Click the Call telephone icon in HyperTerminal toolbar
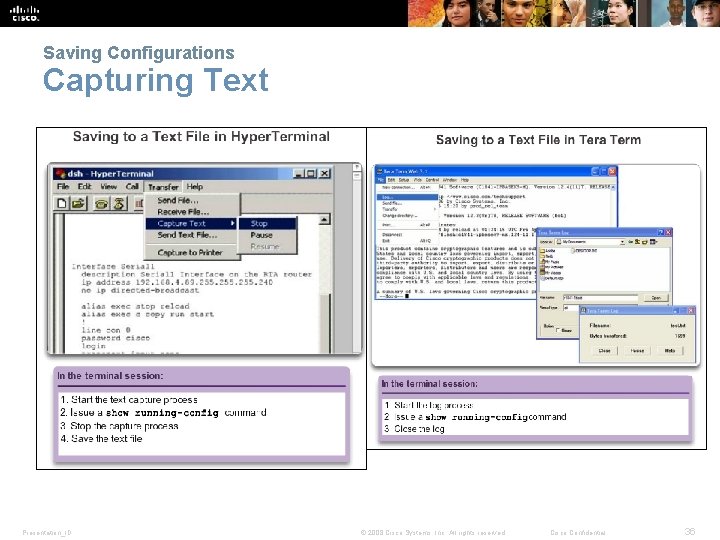This screenshot has width=720, height=540. 101,203
